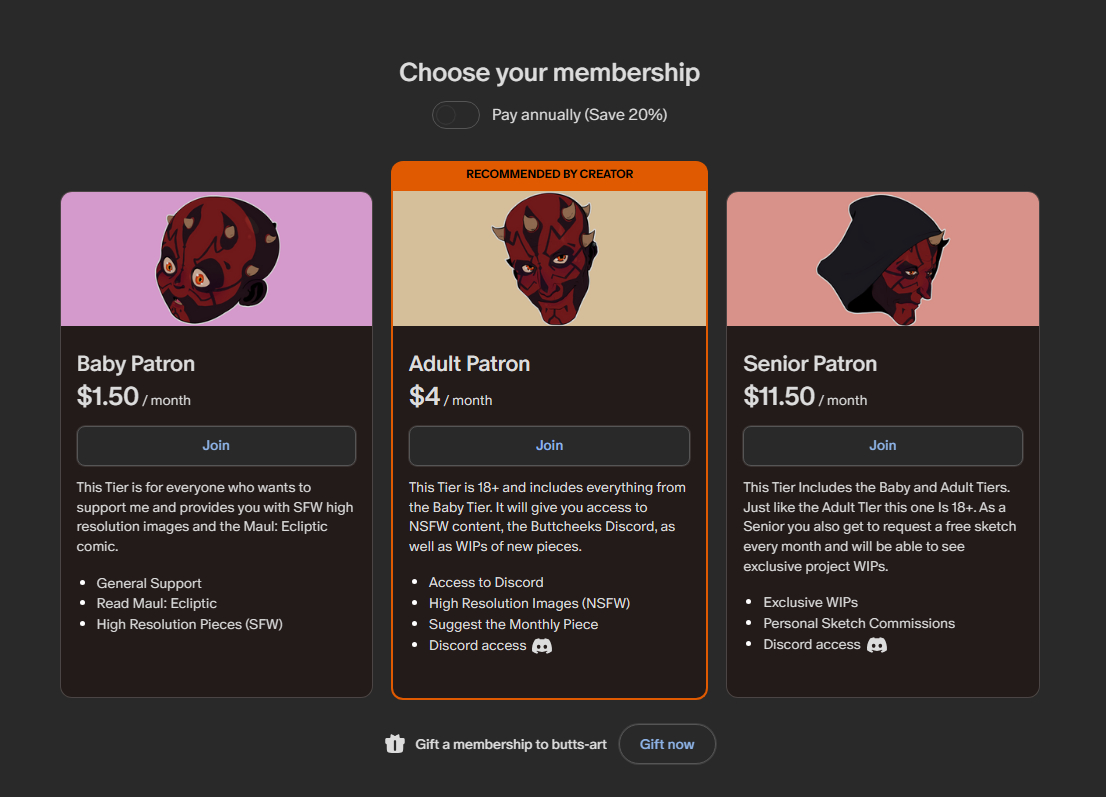
Task: Join the Baby Patron tier
Action: 216,446
